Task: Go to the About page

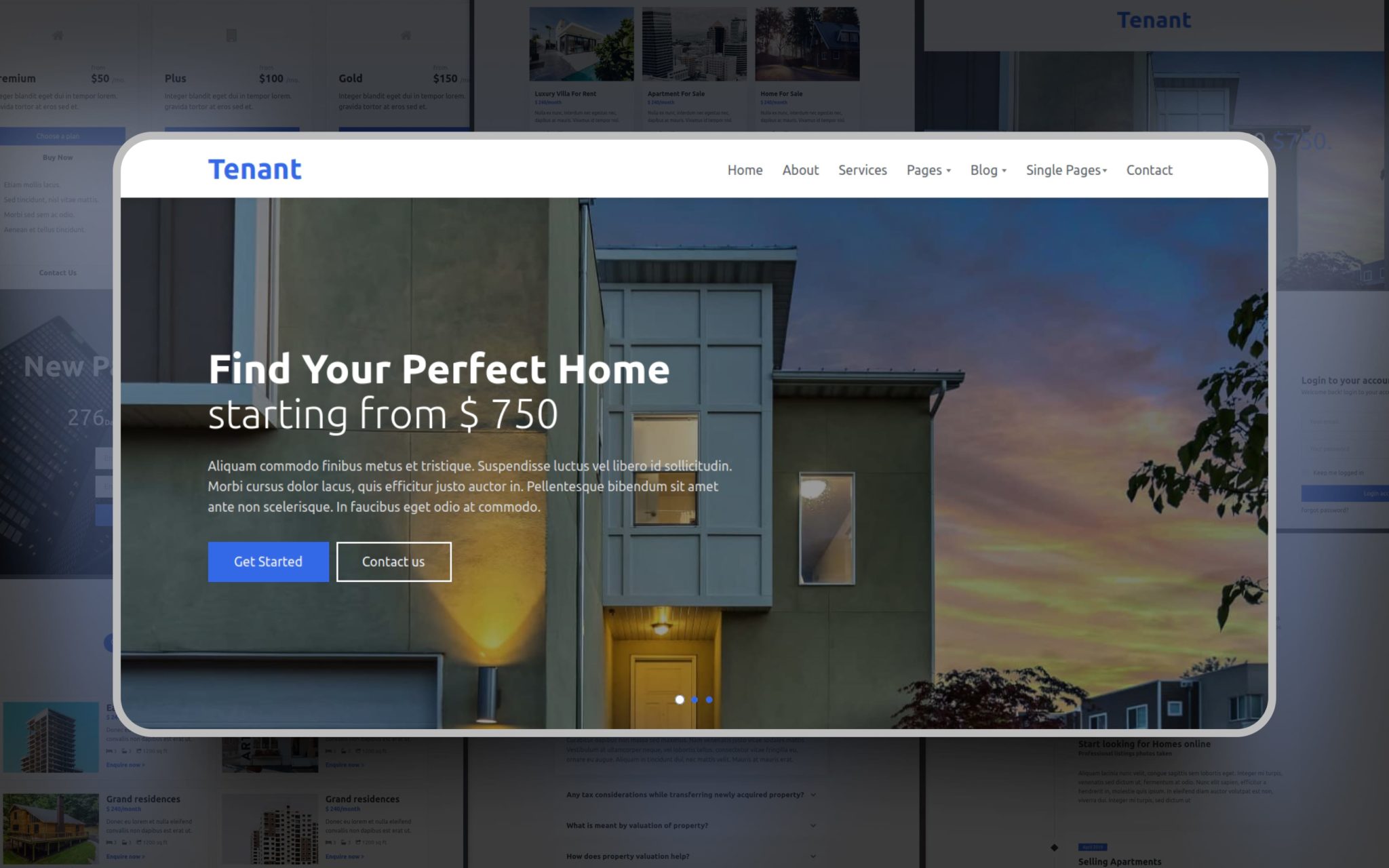Action: (x=800, y=170)
